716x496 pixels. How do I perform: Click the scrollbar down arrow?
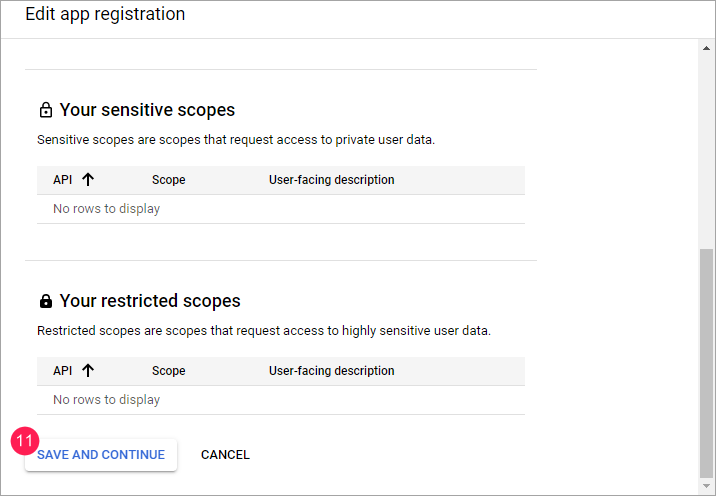click(706, 486)
